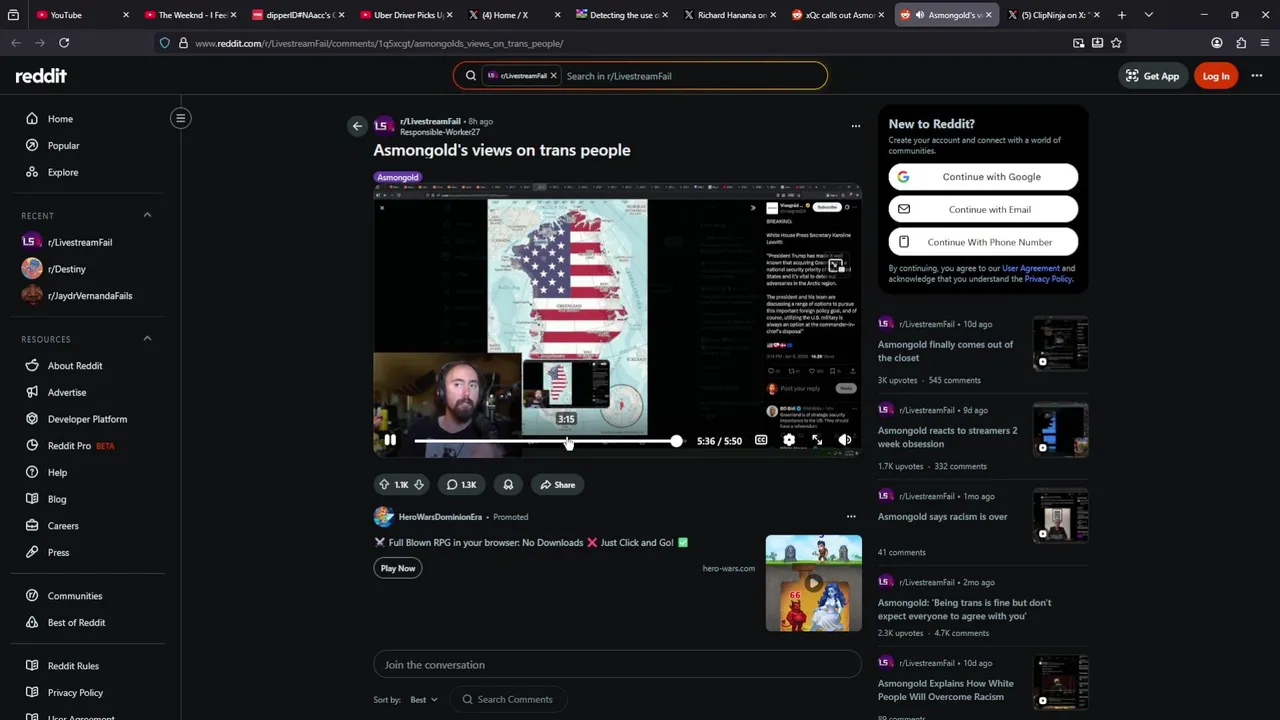
Task: Click the Asmongold flair tag
Action: [x=398, y=177]
